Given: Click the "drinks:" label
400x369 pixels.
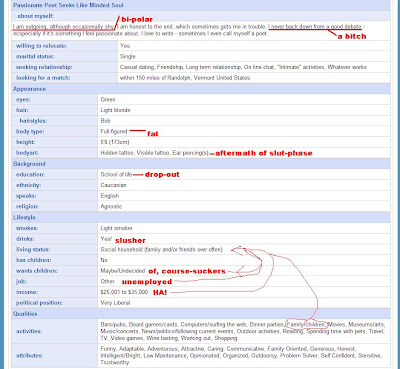Looking at the screenshot, I should pyautogui.click(x=25, y=239).
